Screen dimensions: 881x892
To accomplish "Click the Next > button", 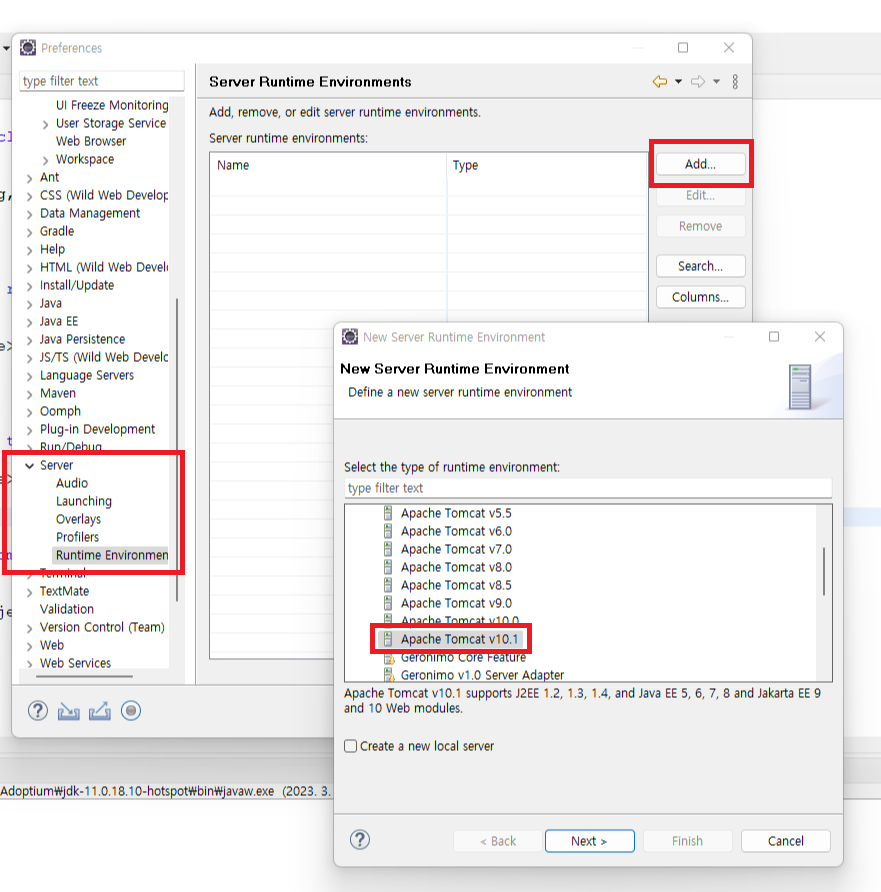I will (590, 841).
